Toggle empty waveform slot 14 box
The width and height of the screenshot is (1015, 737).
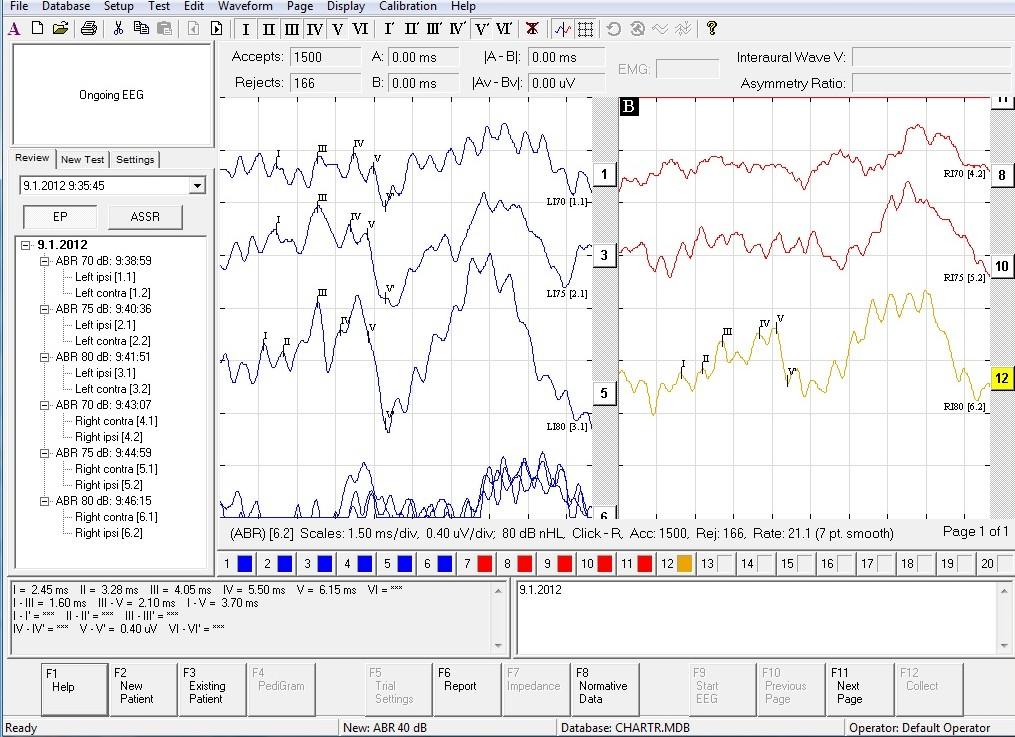point(764,564)
